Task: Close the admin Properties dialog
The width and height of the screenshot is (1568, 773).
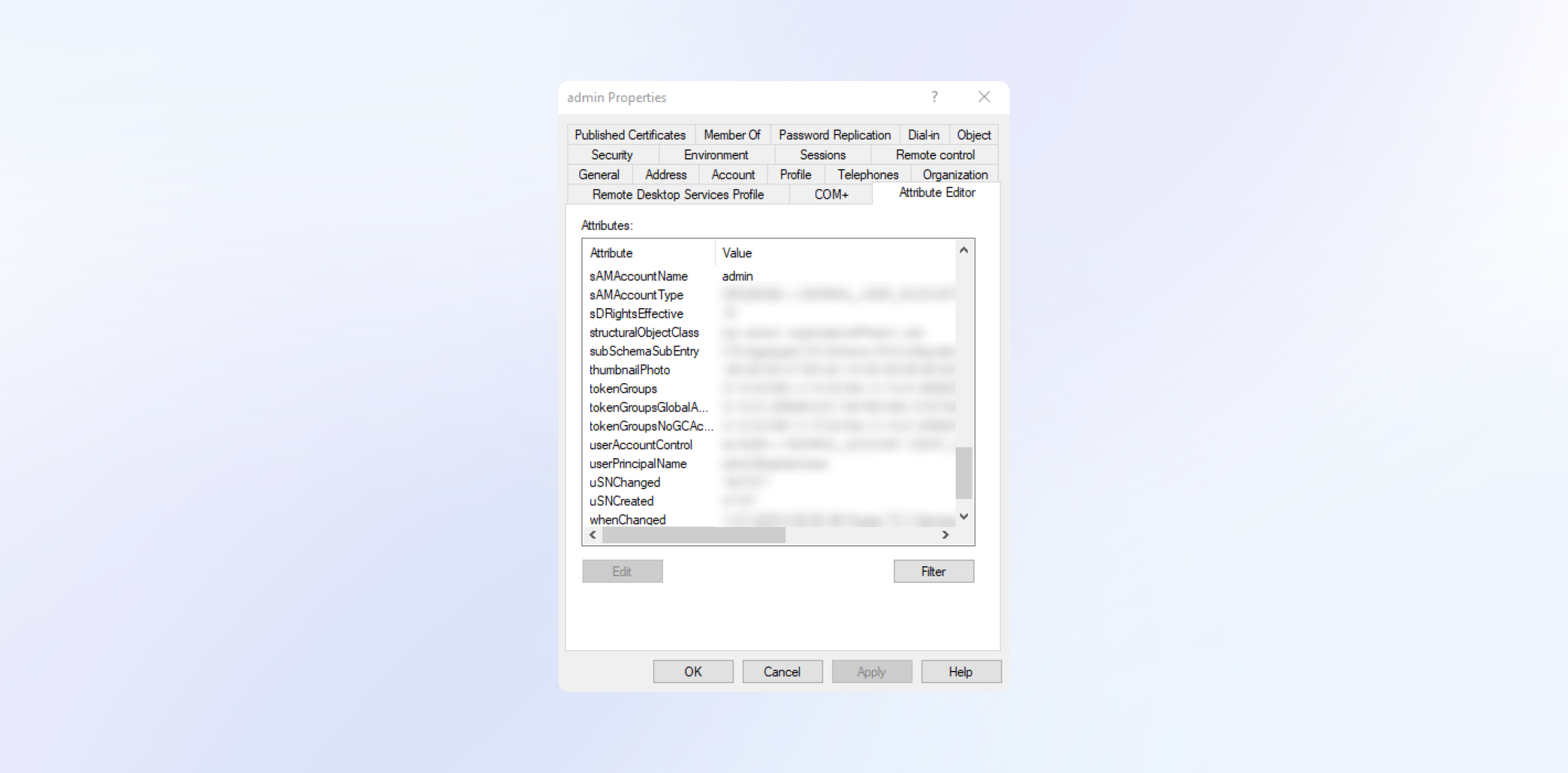Action: [x=984, y=97]
